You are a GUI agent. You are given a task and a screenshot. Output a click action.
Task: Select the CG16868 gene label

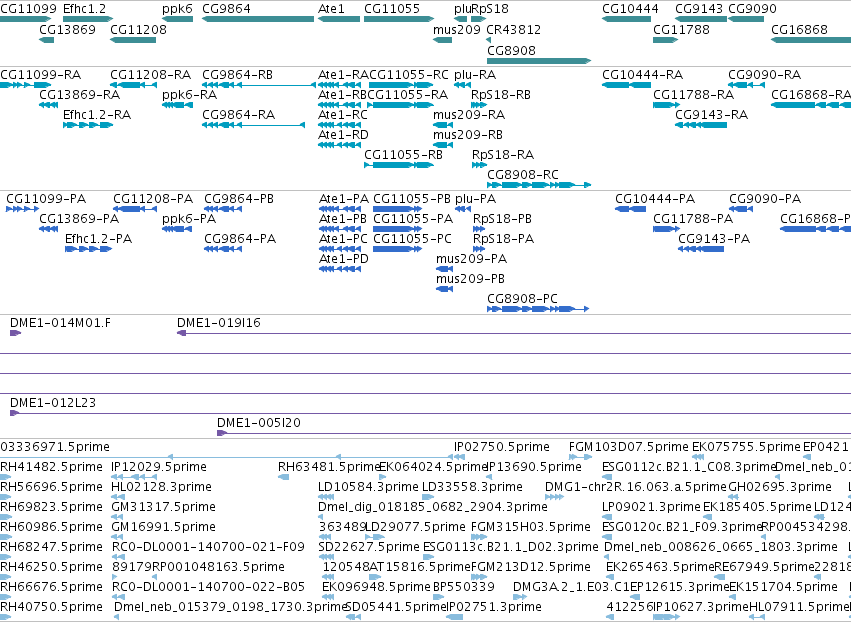799,29
